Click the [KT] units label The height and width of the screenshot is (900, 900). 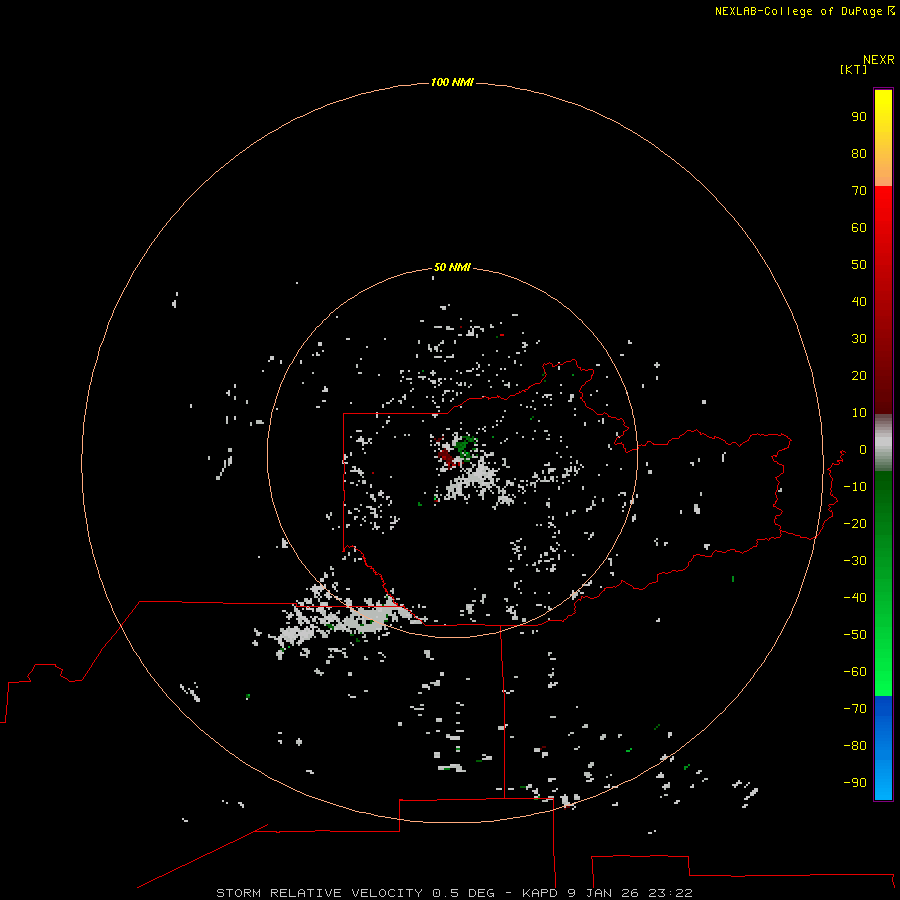pos(853,69)
